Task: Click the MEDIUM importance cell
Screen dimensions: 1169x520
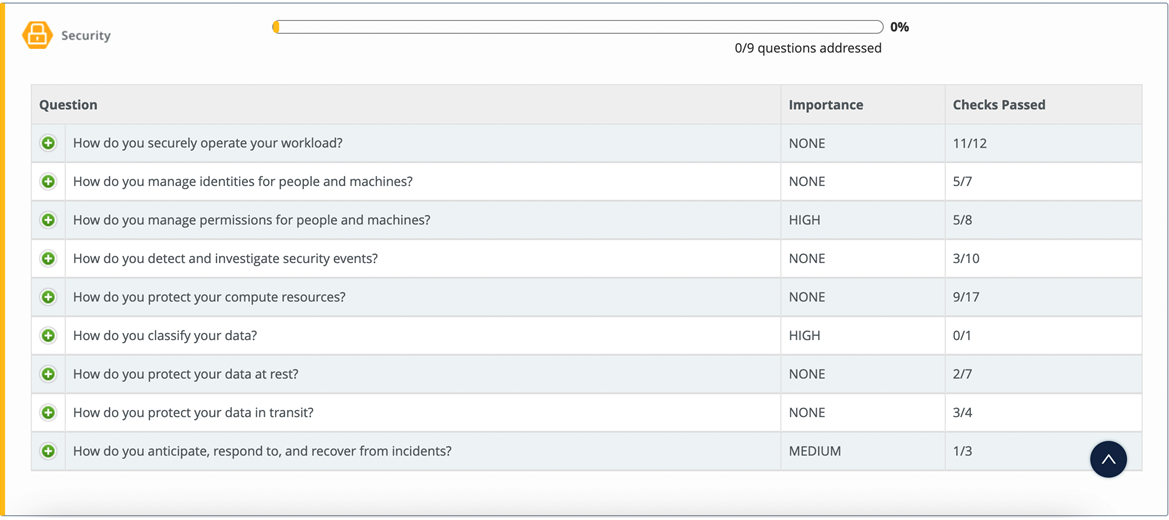Action: [814, 451]
